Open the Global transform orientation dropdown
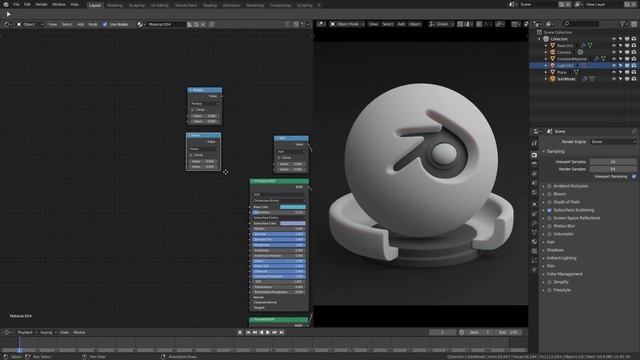The width and height of the screenshot is (640, 360). pyautogui.click(x=441, y=24)
